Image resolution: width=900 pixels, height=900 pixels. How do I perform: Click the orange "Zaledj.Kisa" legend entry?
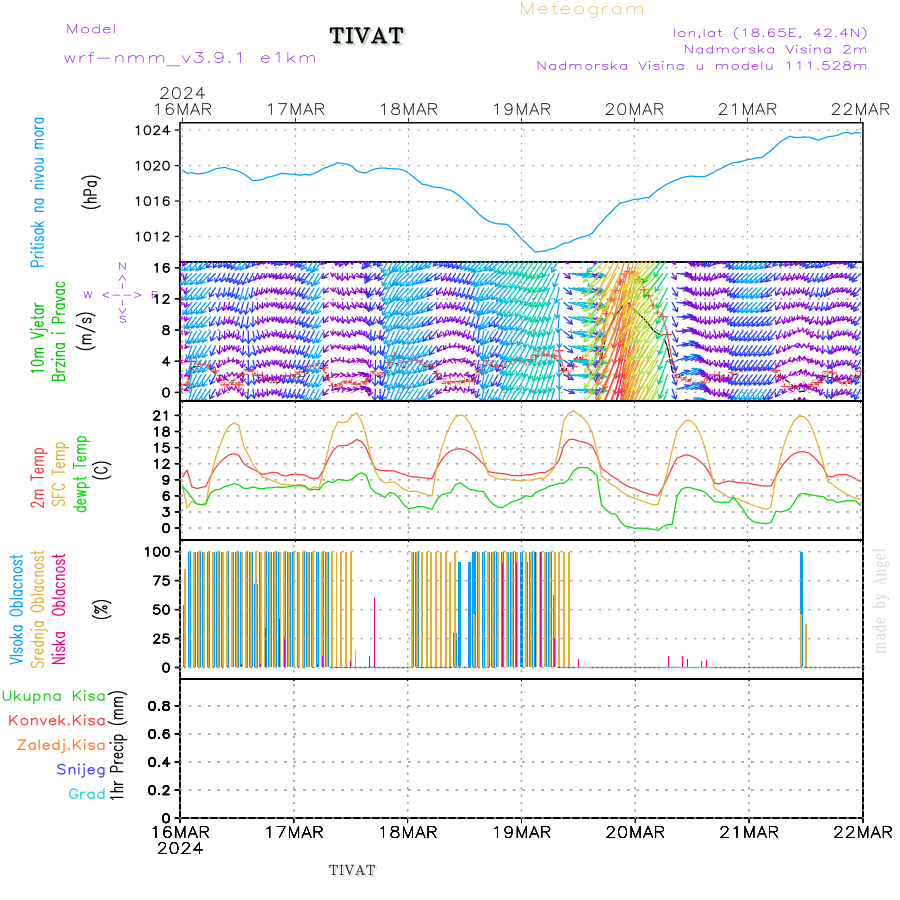pos(61,746)
